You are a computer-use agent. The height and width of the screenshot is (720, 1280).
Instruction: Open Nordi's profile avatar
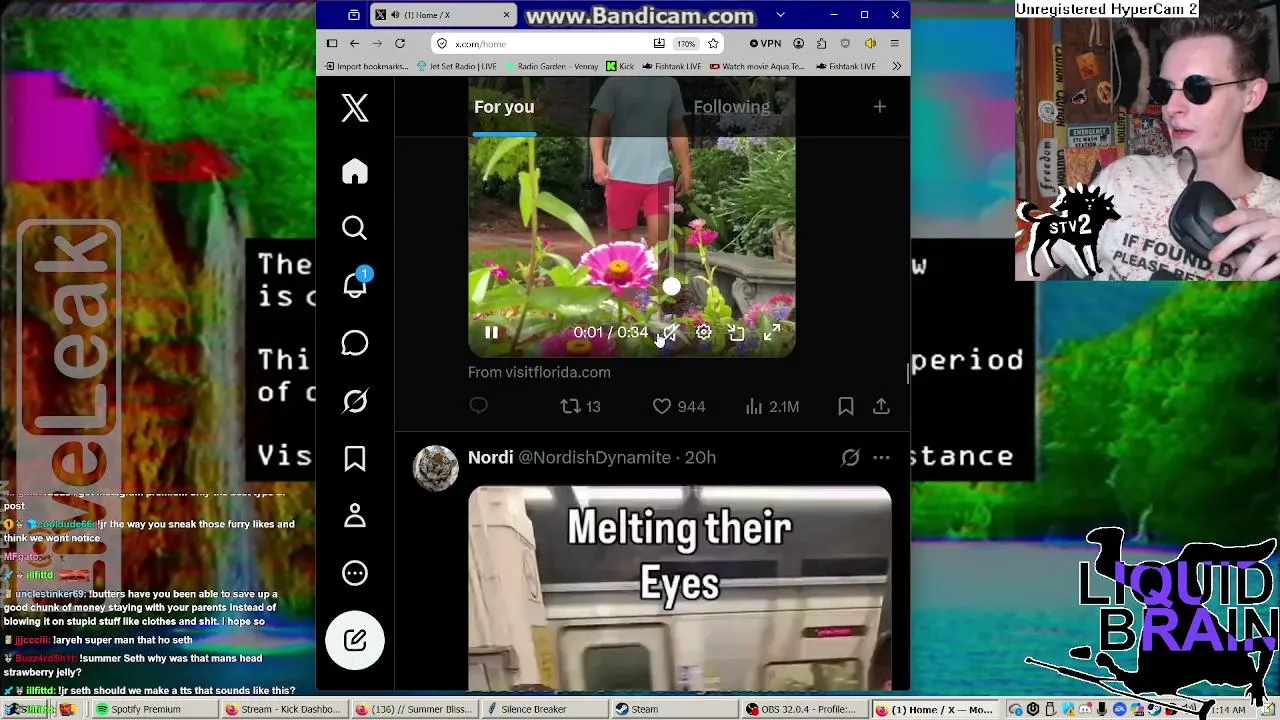(436, 468)
